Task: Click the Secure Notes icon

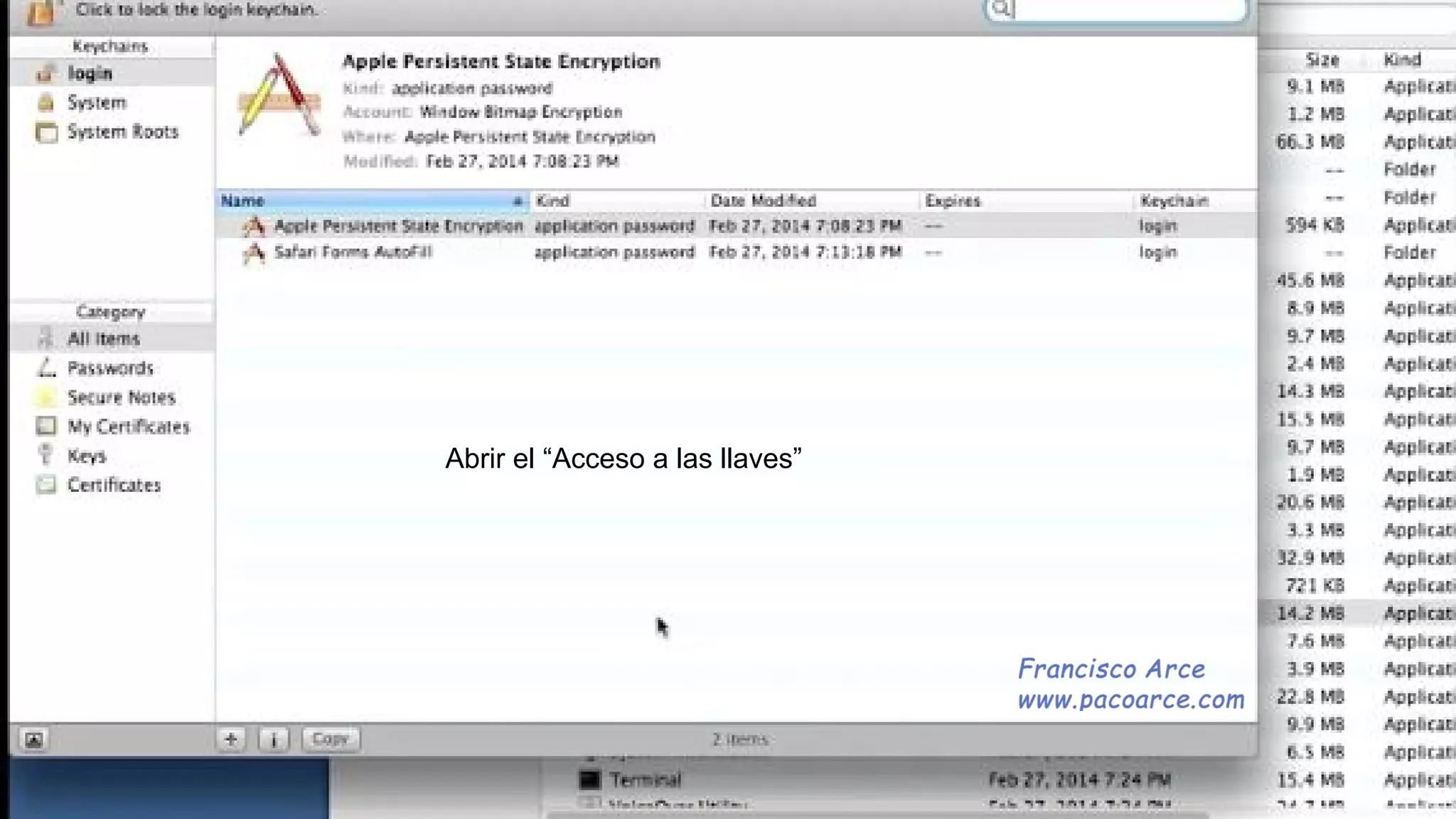Action: pos(46,397)
